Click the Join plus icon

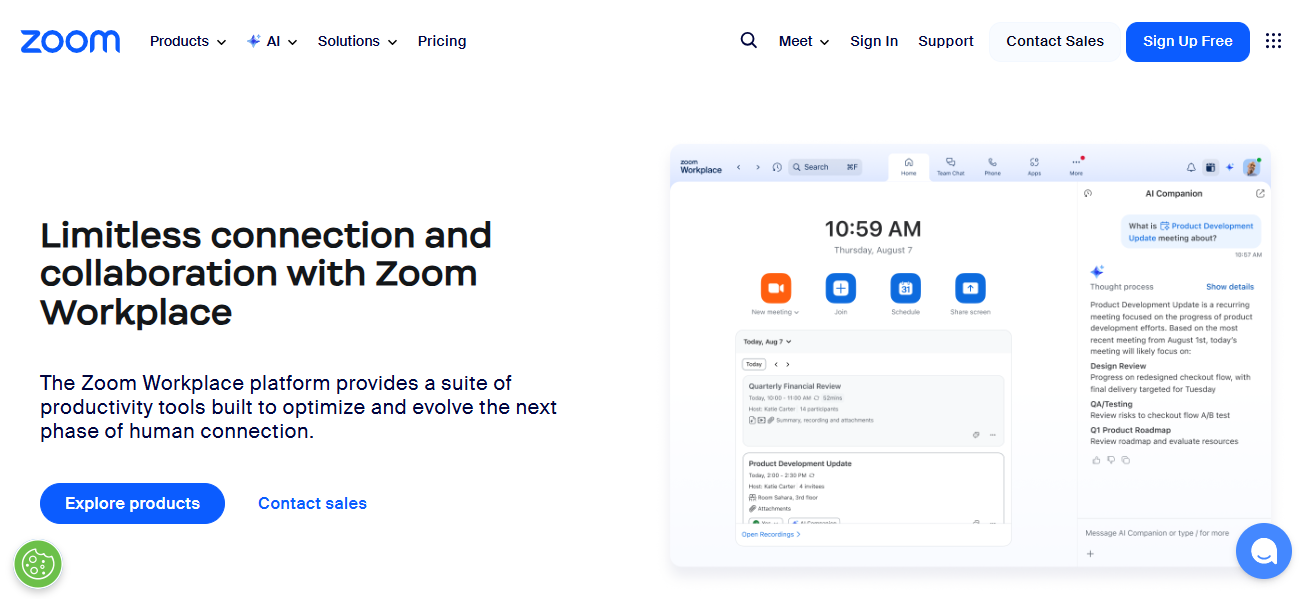(x=840, y=288)
